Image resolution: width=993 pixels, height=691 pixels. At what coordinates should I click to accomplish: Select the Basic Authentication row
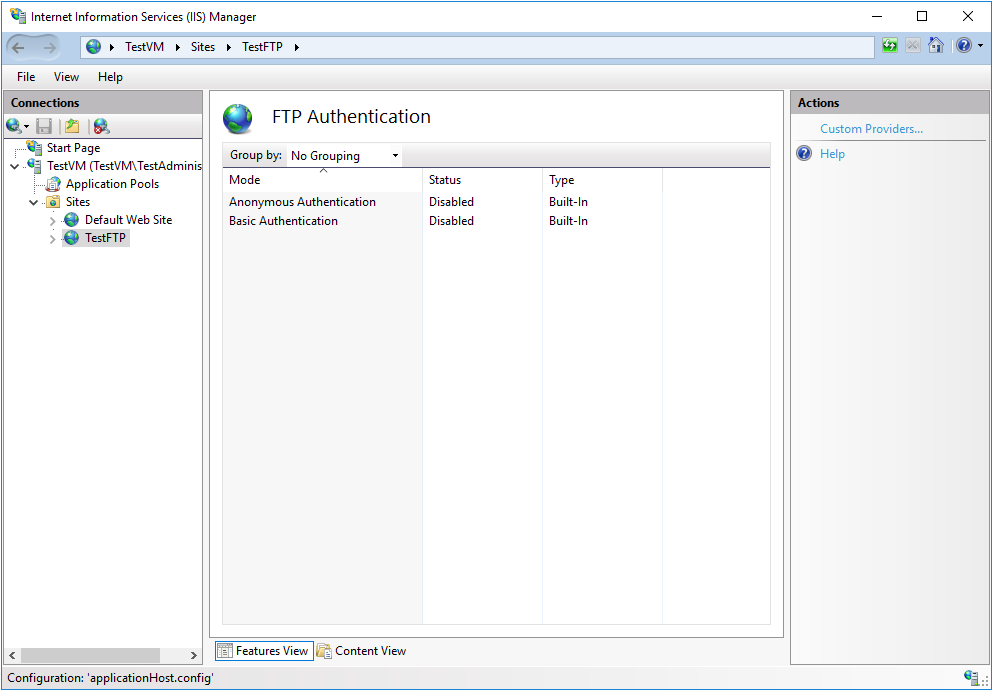pos(496,221)
